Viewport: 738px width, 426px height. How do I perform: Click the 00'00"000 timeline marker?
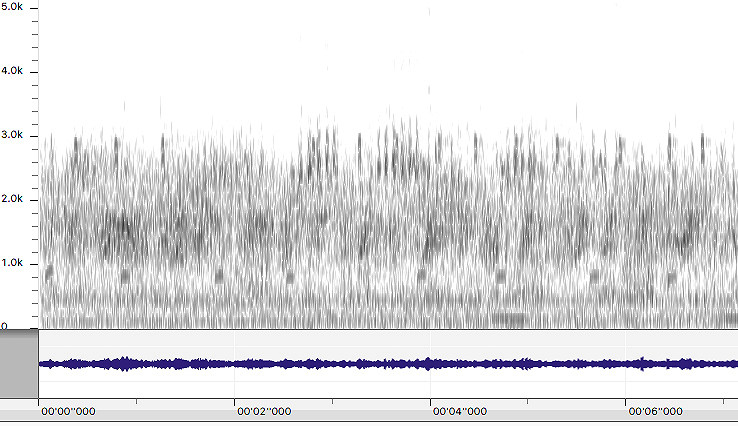point(69,411)
